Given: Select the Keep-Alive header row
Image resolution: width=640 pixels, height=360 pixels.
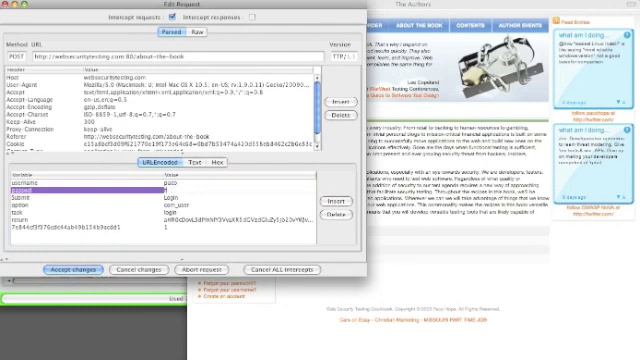Looking at the screenshot, I should tap(159, 122).
